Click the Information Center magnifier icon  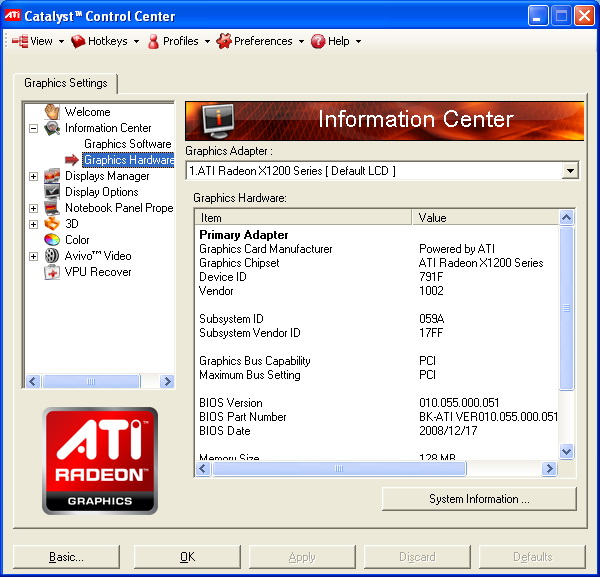pos(52,128)
